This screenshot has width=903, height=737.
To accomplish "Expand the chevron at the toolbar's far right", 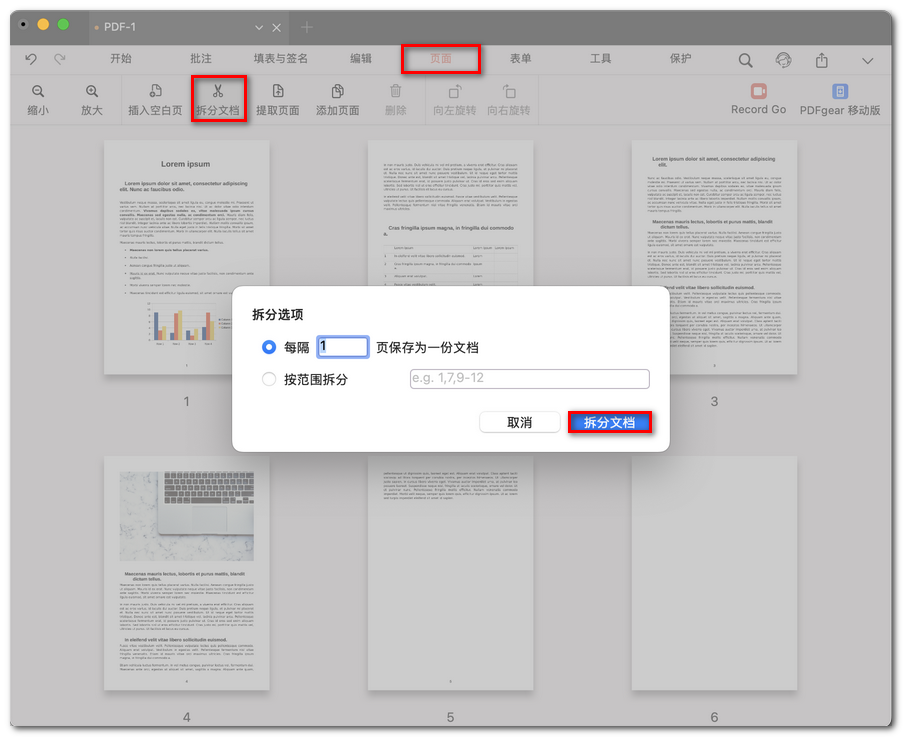I will [868, 59].
